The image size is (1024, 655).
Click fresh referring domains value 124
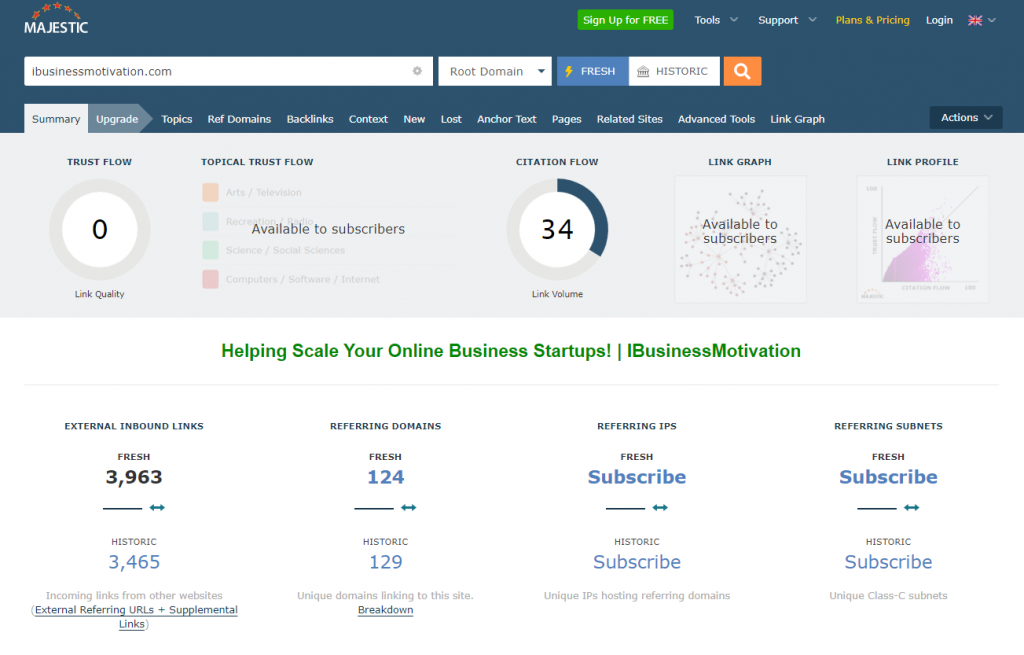coord(385,477)
